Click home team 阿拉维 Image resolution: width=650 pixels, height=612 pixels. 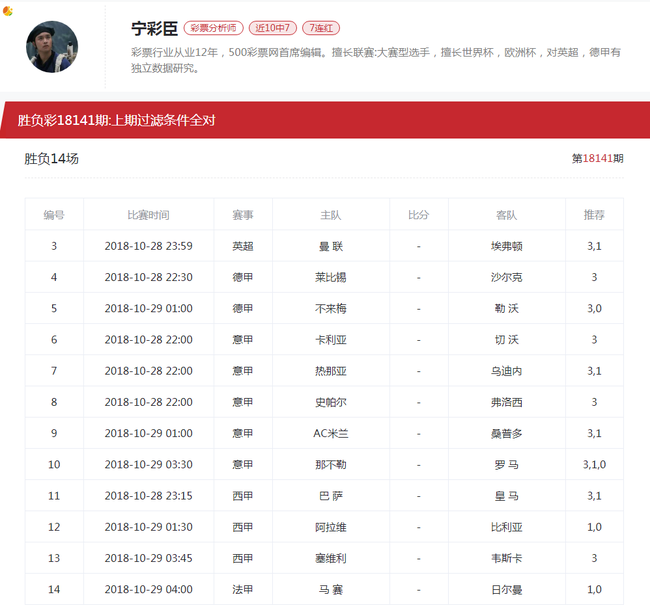pyautogui.click(x=330, y=527)
